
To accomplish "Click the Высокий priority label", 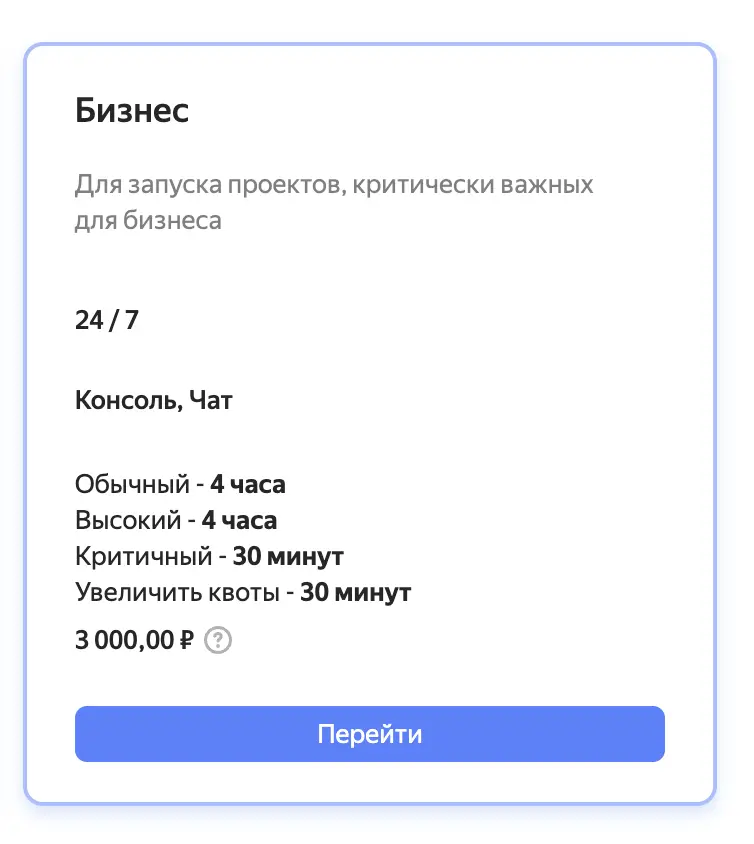I will coord(128,521).
